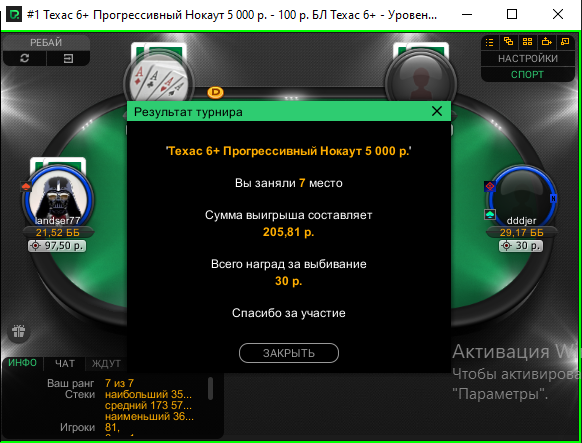The width and height of the screenshot is (582, 443).
Task: Open the tournament lobby list icon
Action: [490, 42]
